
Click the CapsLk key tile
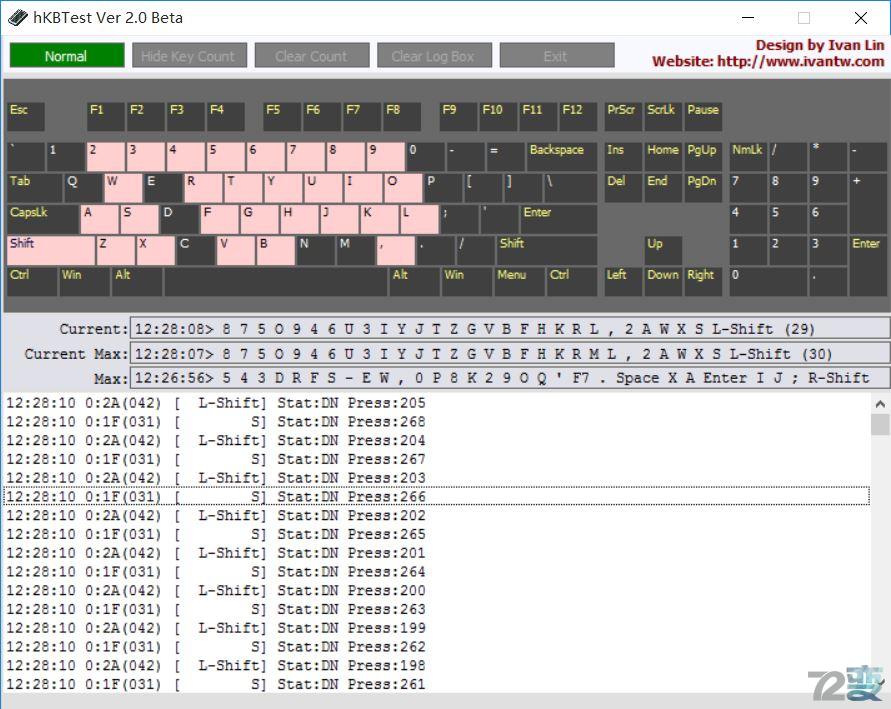tap(43, 219)
